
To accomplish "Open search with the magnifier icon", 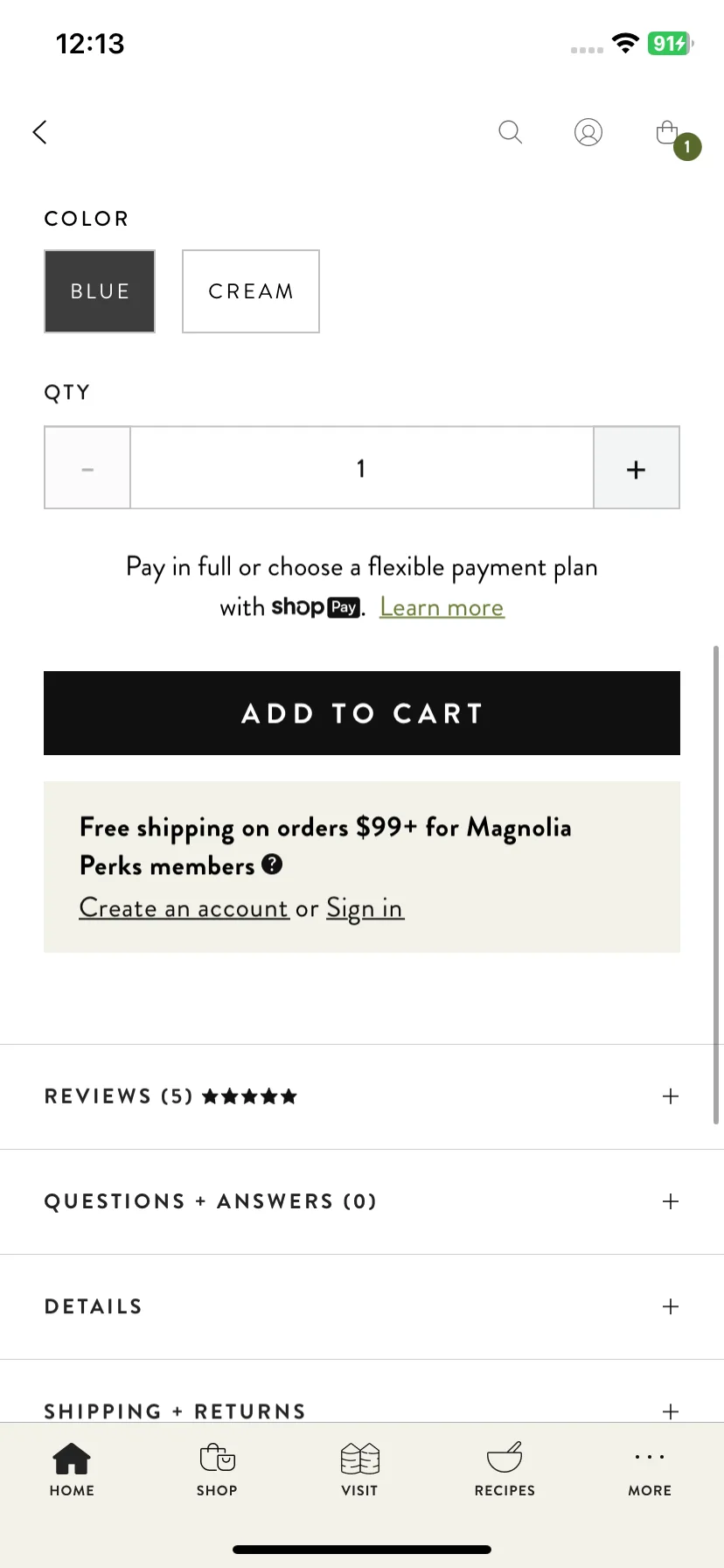I will pos(510,132).
